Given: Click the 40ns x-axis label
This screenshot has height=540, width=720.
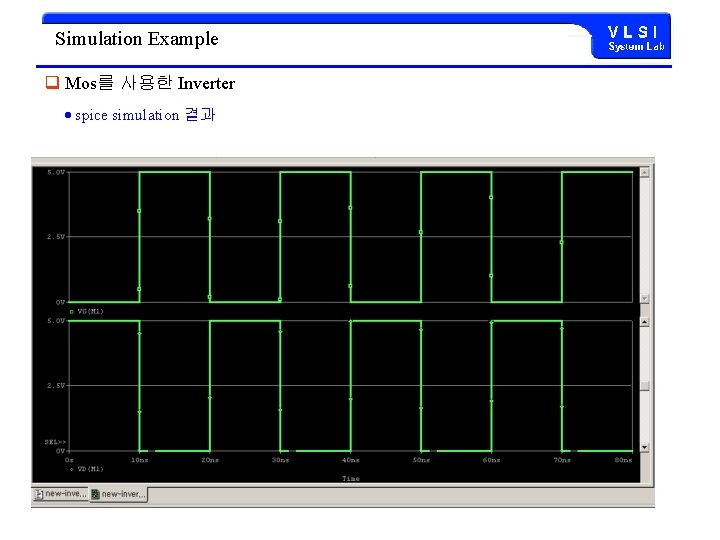Looking at the screenshot, I should click(351, 460).
